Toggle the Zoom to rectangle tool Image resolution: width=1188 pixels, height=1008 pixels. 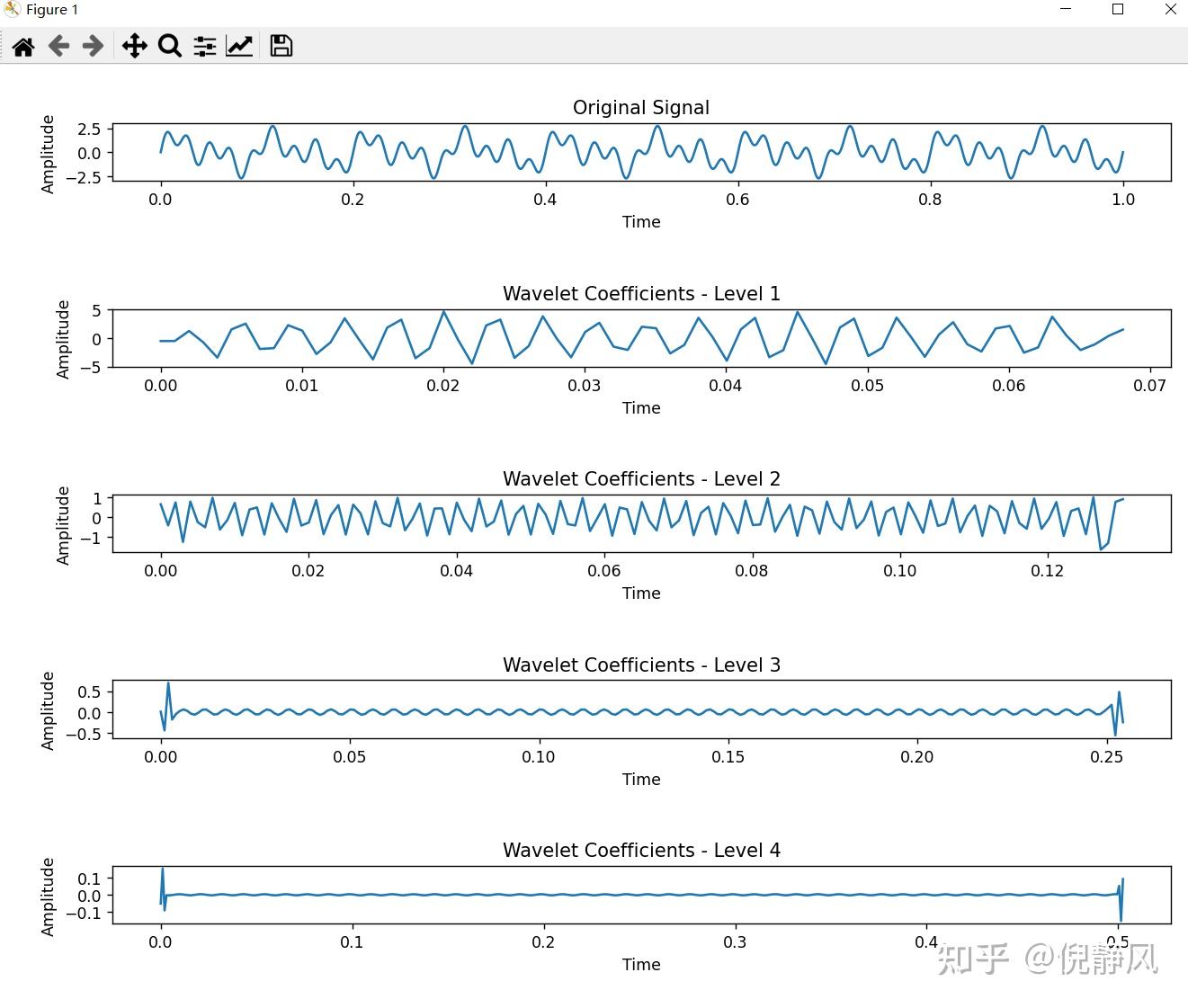pos(169,46)
